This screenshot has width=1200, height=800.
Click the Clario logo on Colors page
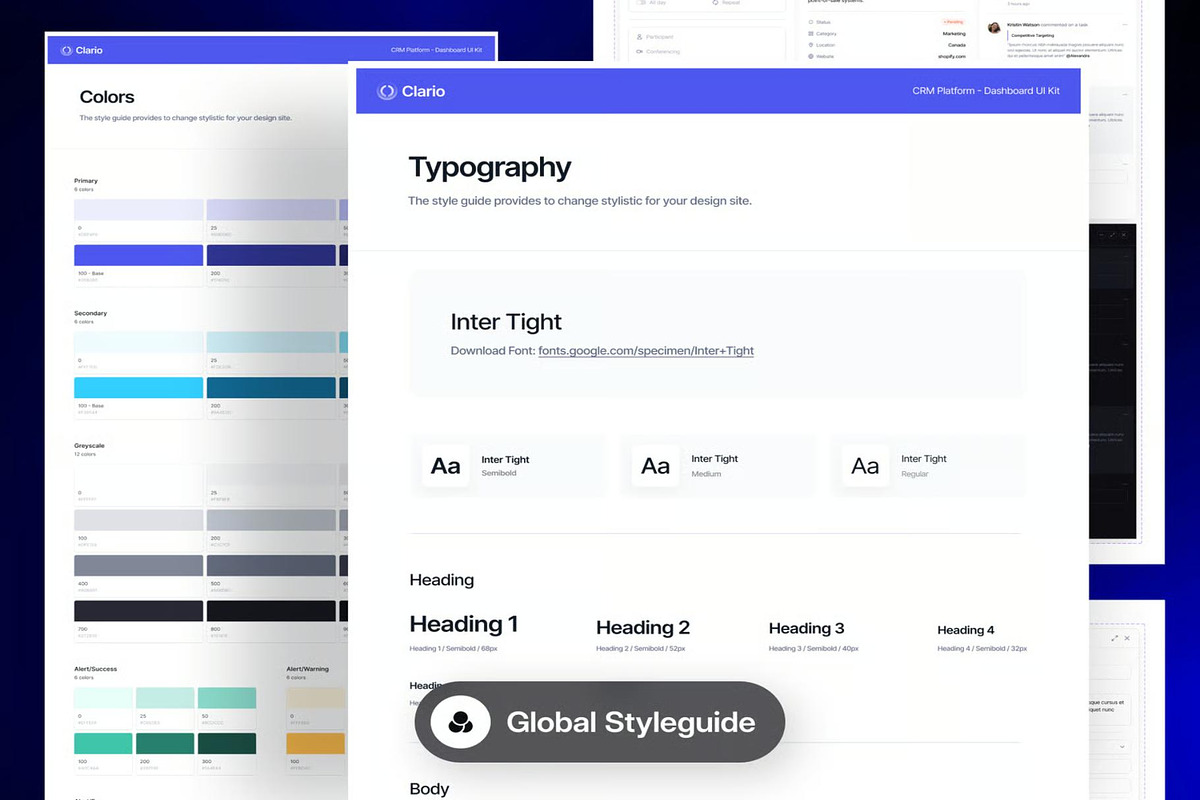point(82,50)
